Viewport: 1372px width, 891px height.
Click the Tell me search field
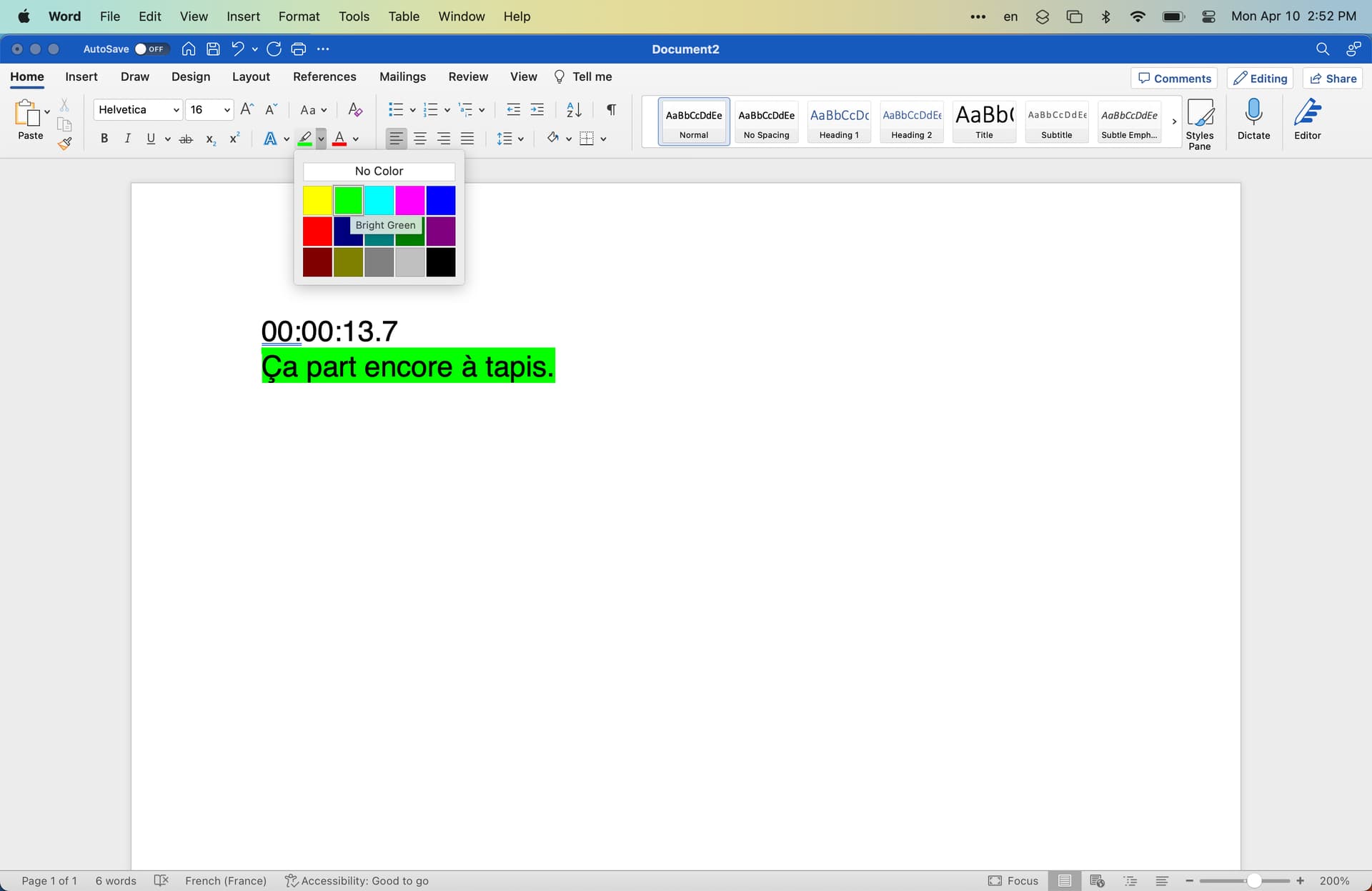coord(584,76)
